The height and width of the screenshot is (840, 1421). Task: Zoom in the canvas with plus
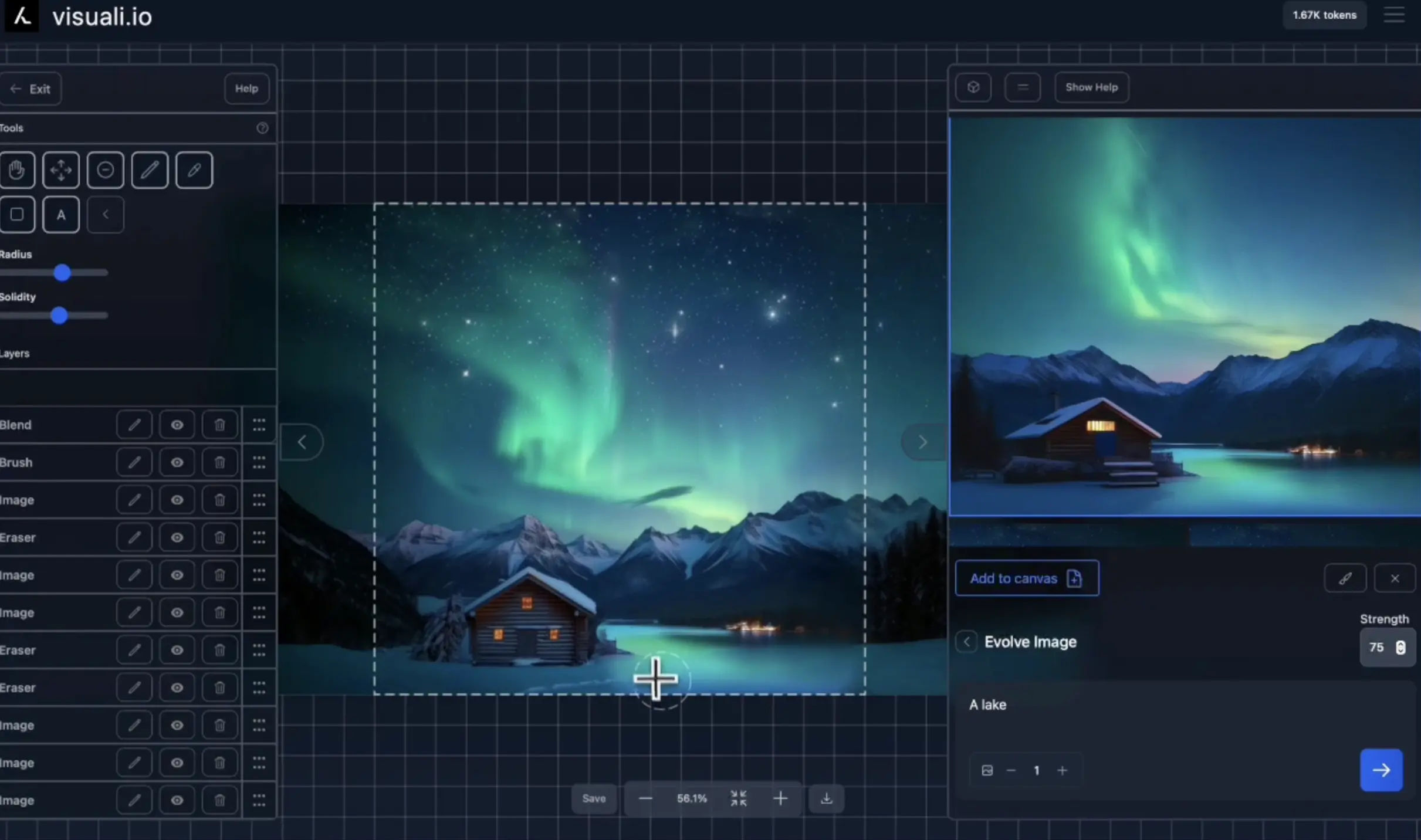(780, 798)
